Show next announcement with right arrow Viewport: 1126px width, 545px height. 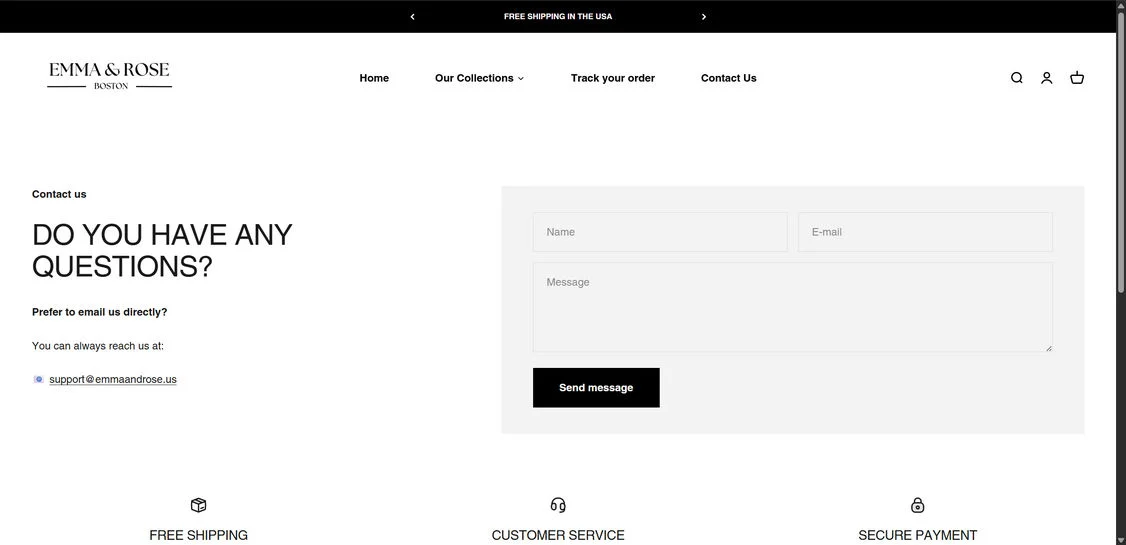click(704, 17)
